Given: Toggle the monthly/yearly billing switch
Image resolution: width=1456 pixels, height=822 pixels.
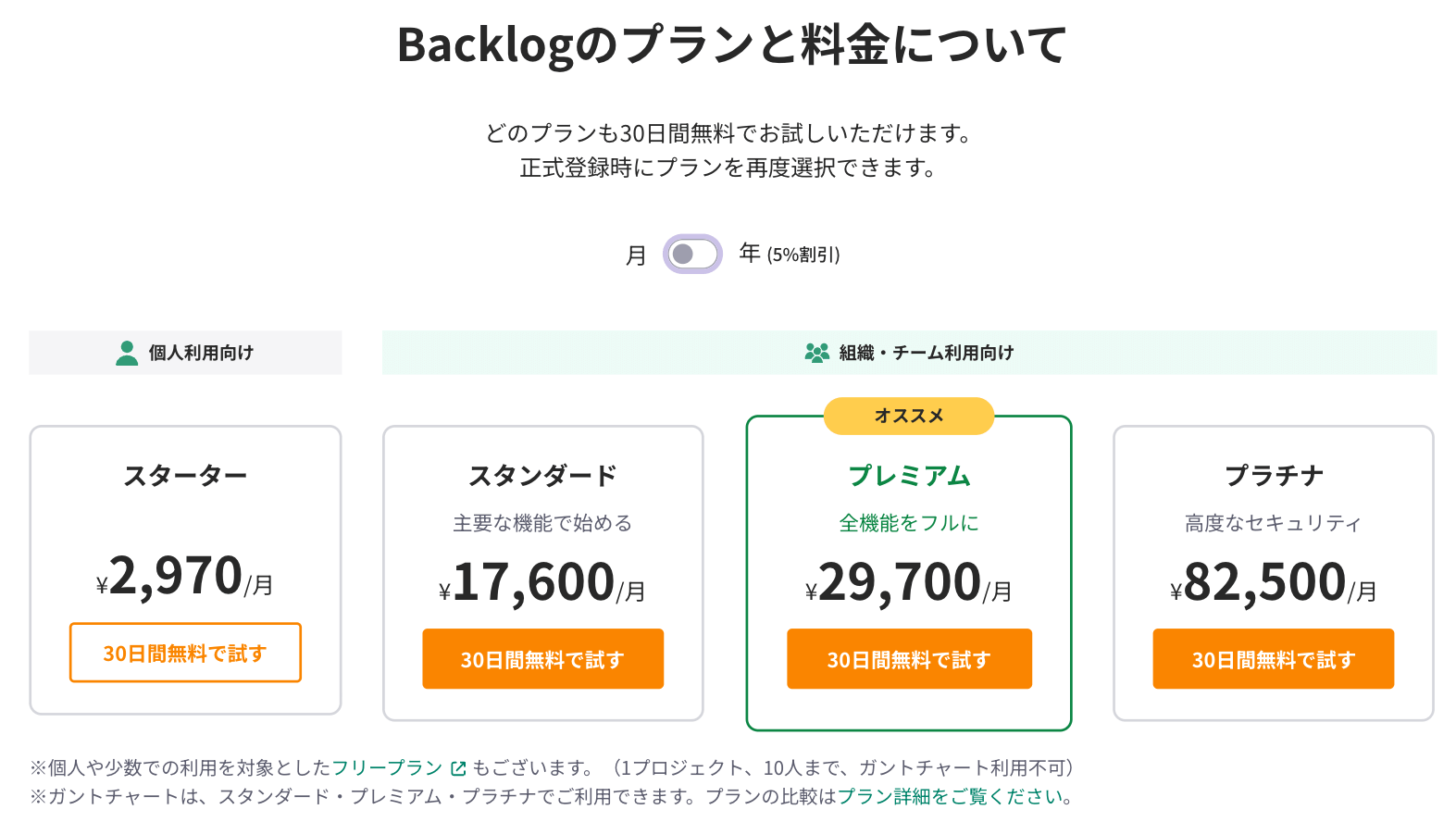Looking at the screenshot, I should (692, 254).
